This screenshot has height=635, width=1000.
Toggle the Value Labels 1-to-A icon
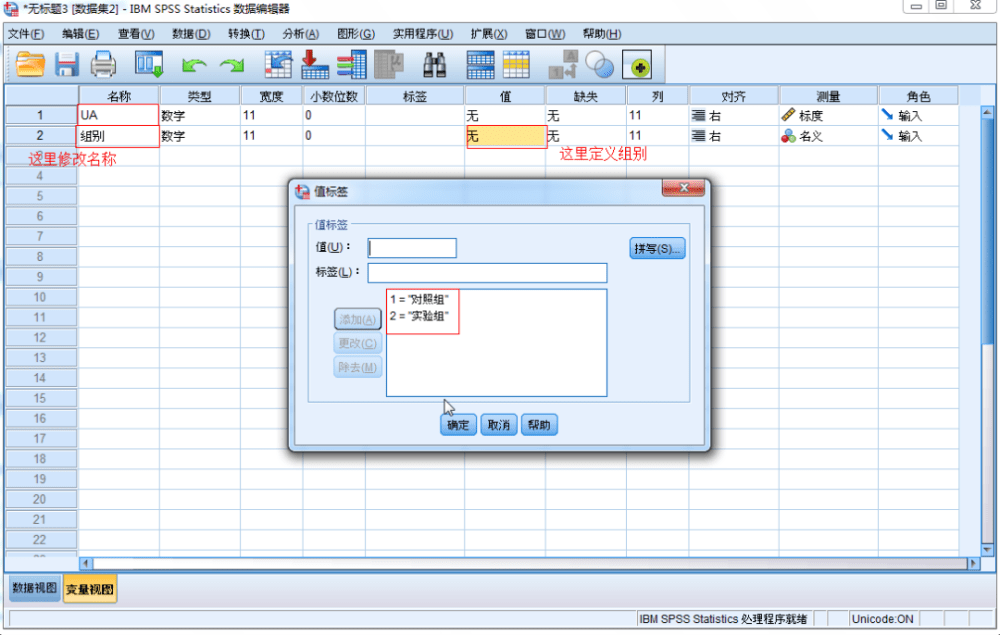click(x=563, y=64)
